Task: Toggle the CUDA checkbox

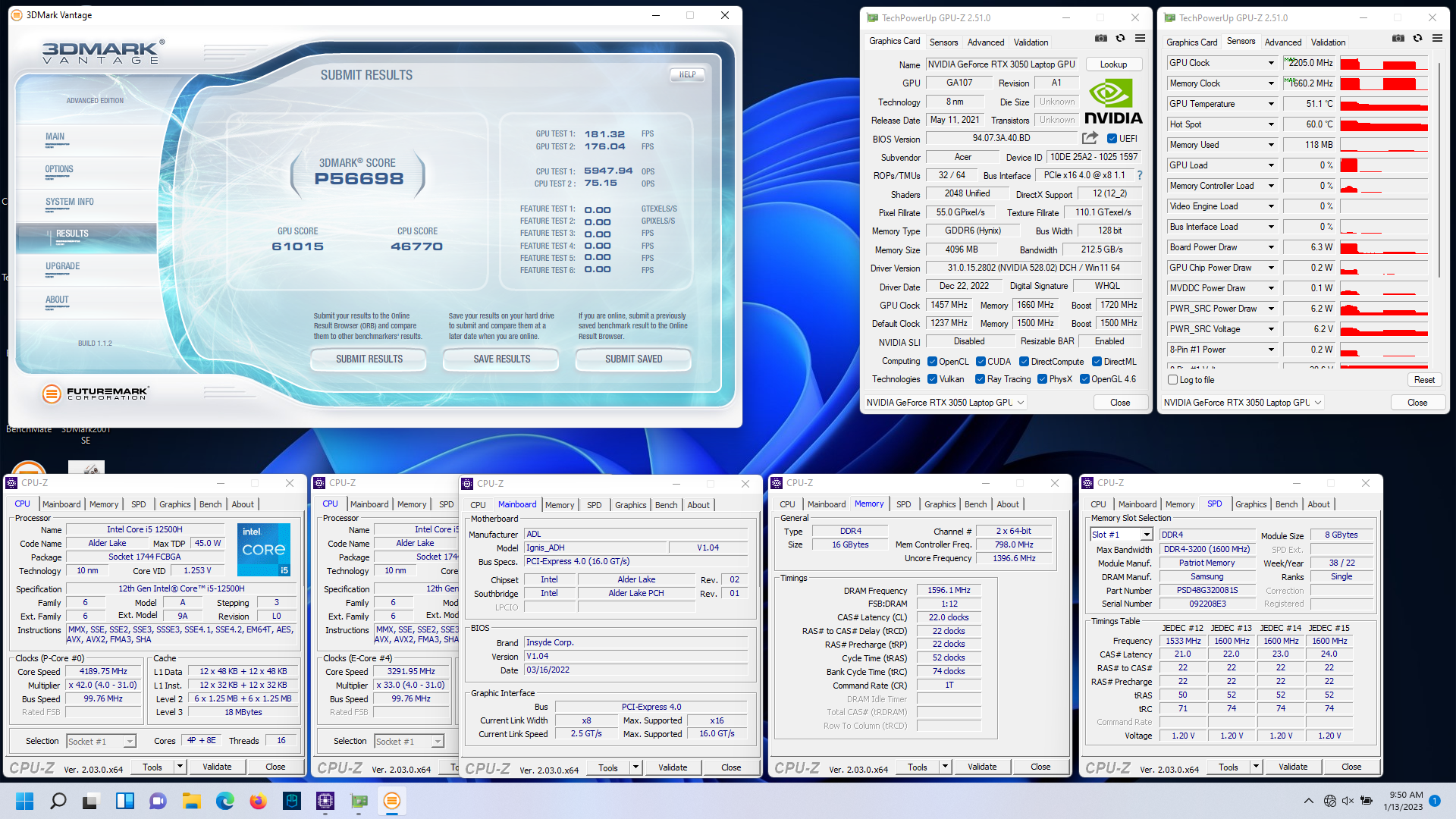Action: [x=981, y=362]
